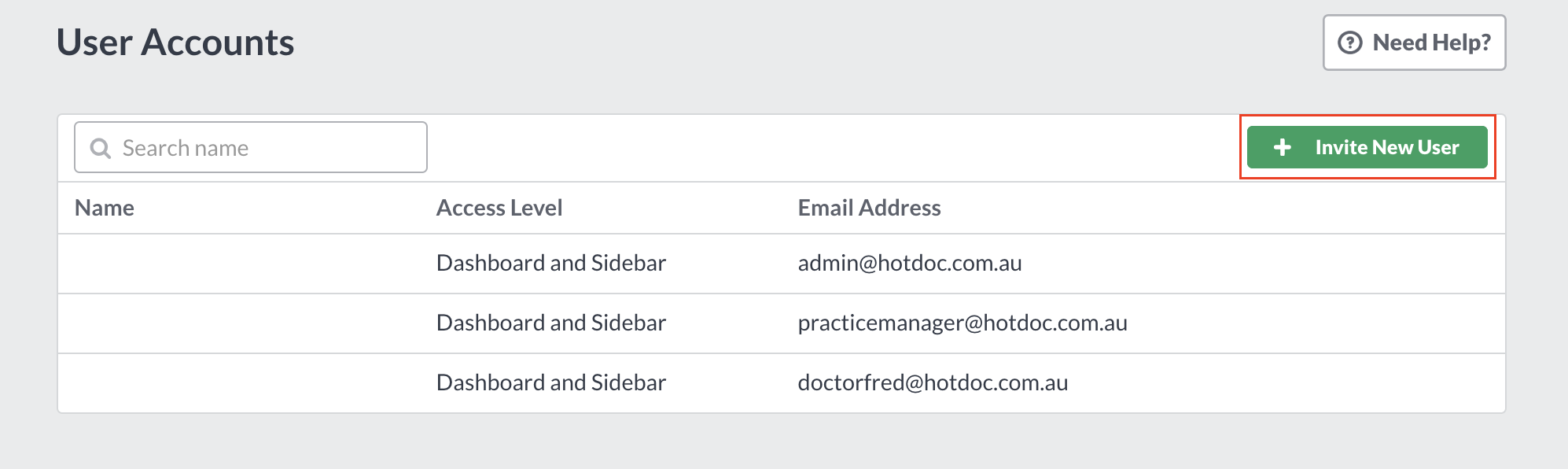This screenshot has height=469, width=1568.
Task: Click Access Level of admin user
Action: click(x=551, y=263)
